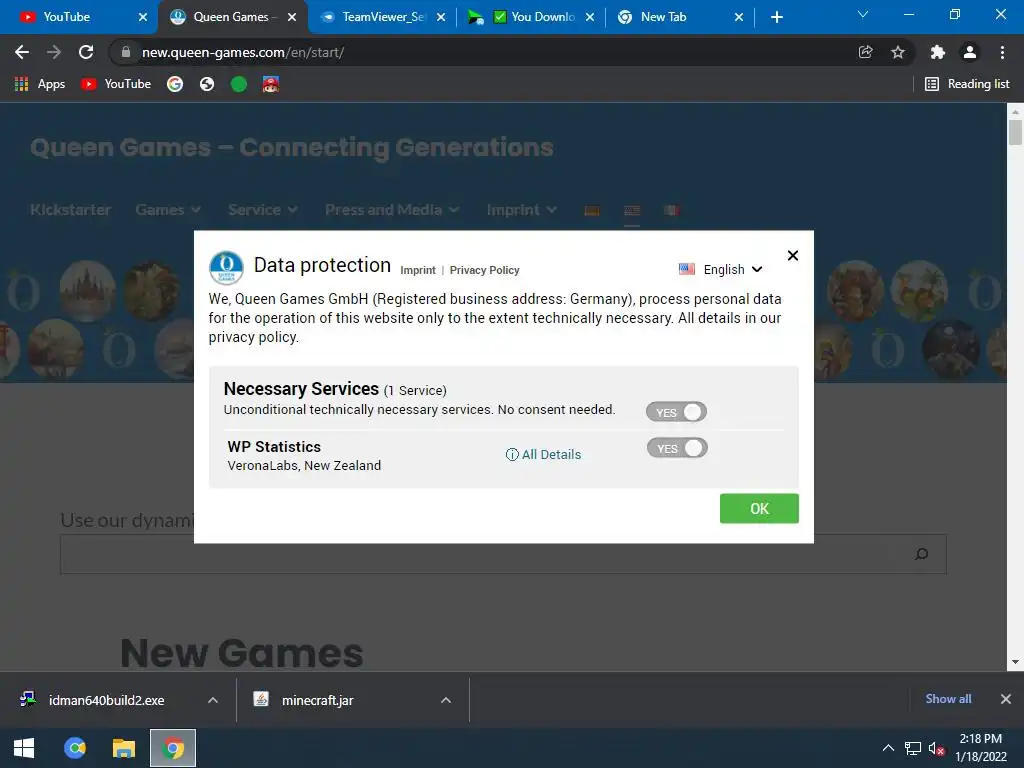Expand the Press and Media menu
Viewport: 1024px width, 768px height.
pos(392,210)
